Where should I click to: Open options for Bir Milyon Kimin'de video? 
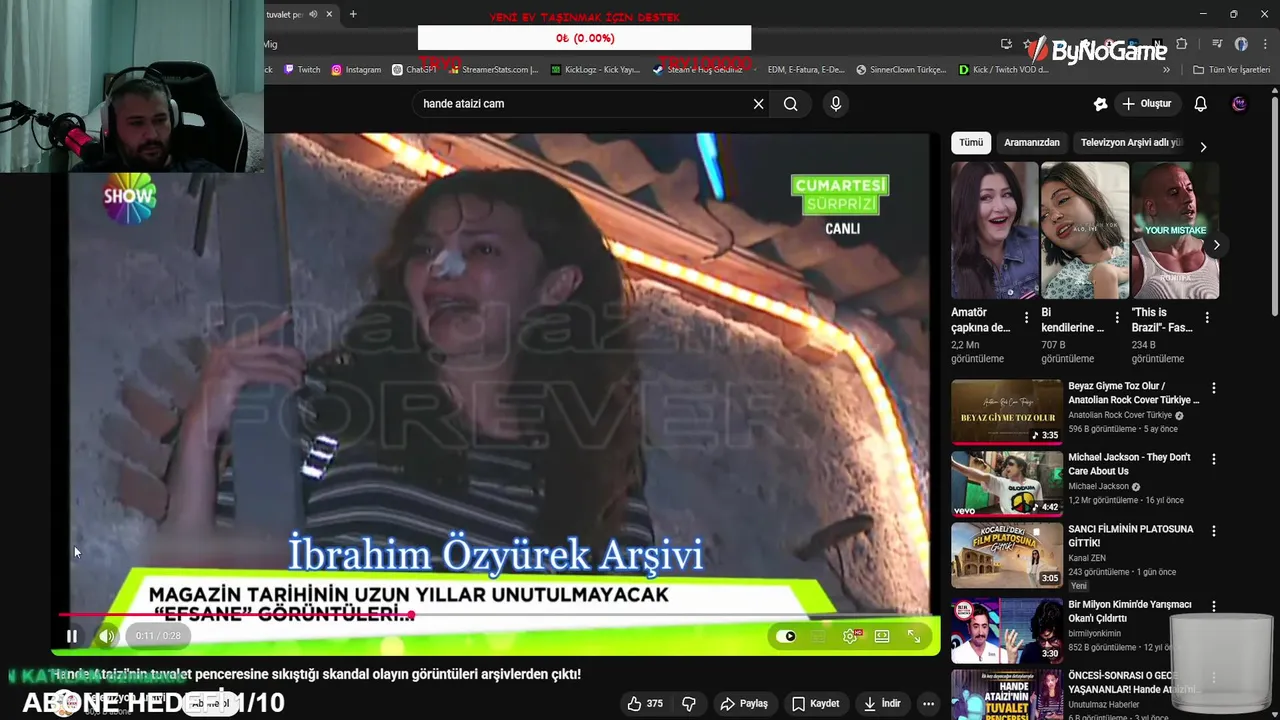1214,606
